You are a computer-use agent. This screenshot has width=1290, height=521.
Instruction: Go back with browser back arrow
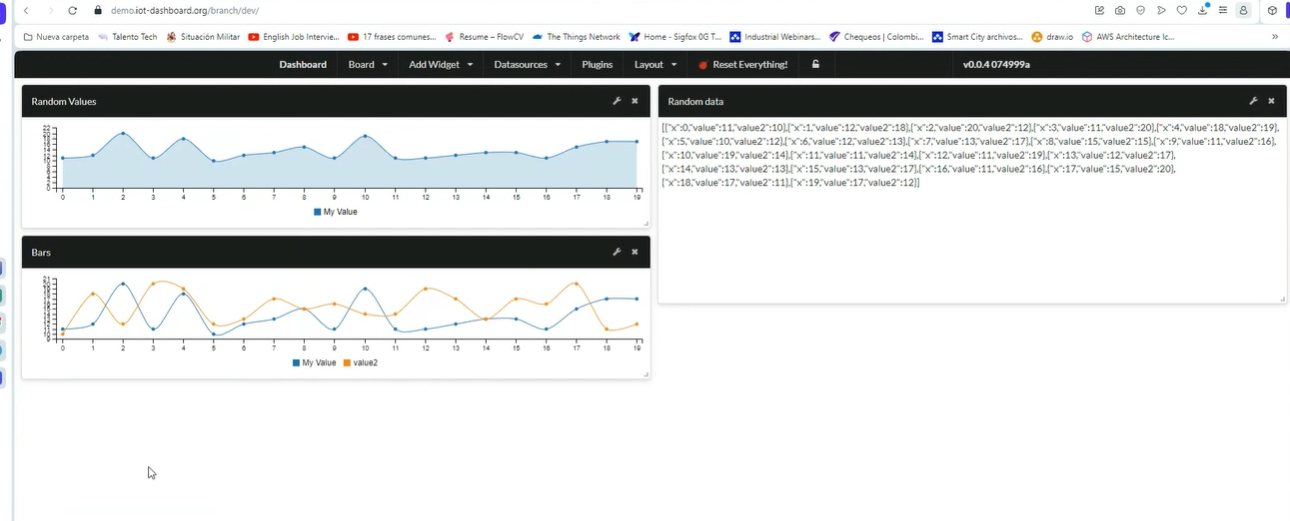point(25,10)
